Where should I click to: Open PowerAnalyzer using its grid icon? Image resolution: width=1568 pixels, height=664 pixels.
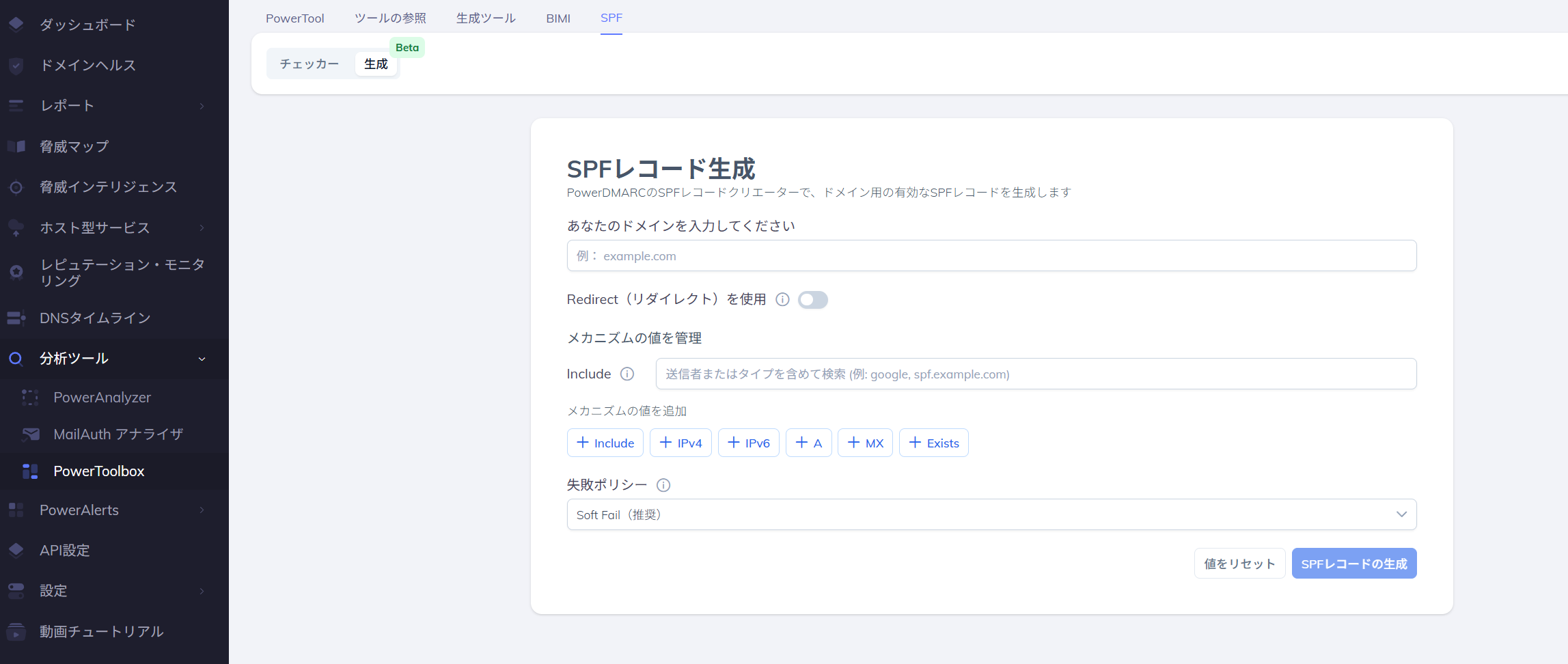pos(30,397)
